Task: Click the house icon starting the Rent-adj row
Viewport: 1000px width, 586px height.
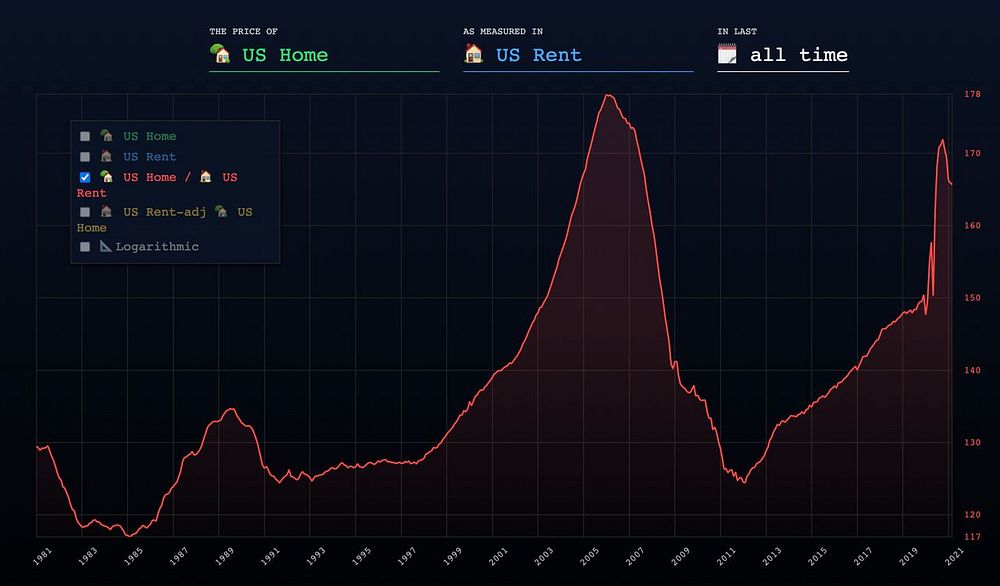Action: pos(107,211)
